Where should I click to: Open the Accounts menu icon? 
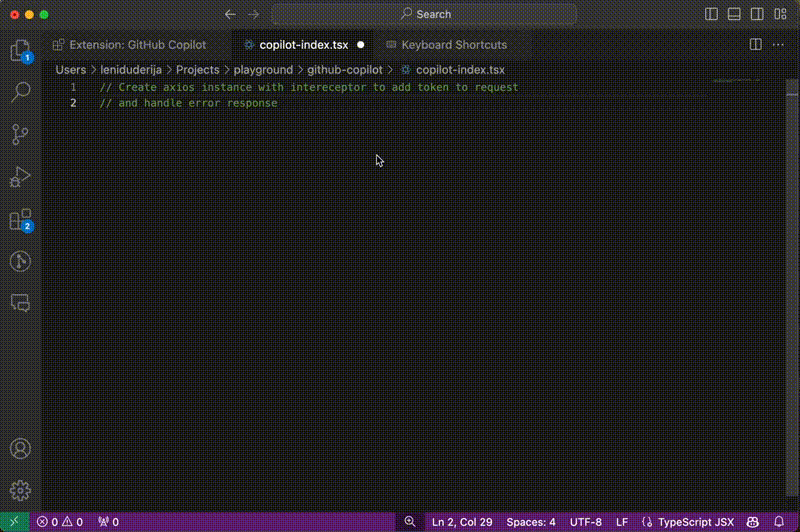(20, 449)
